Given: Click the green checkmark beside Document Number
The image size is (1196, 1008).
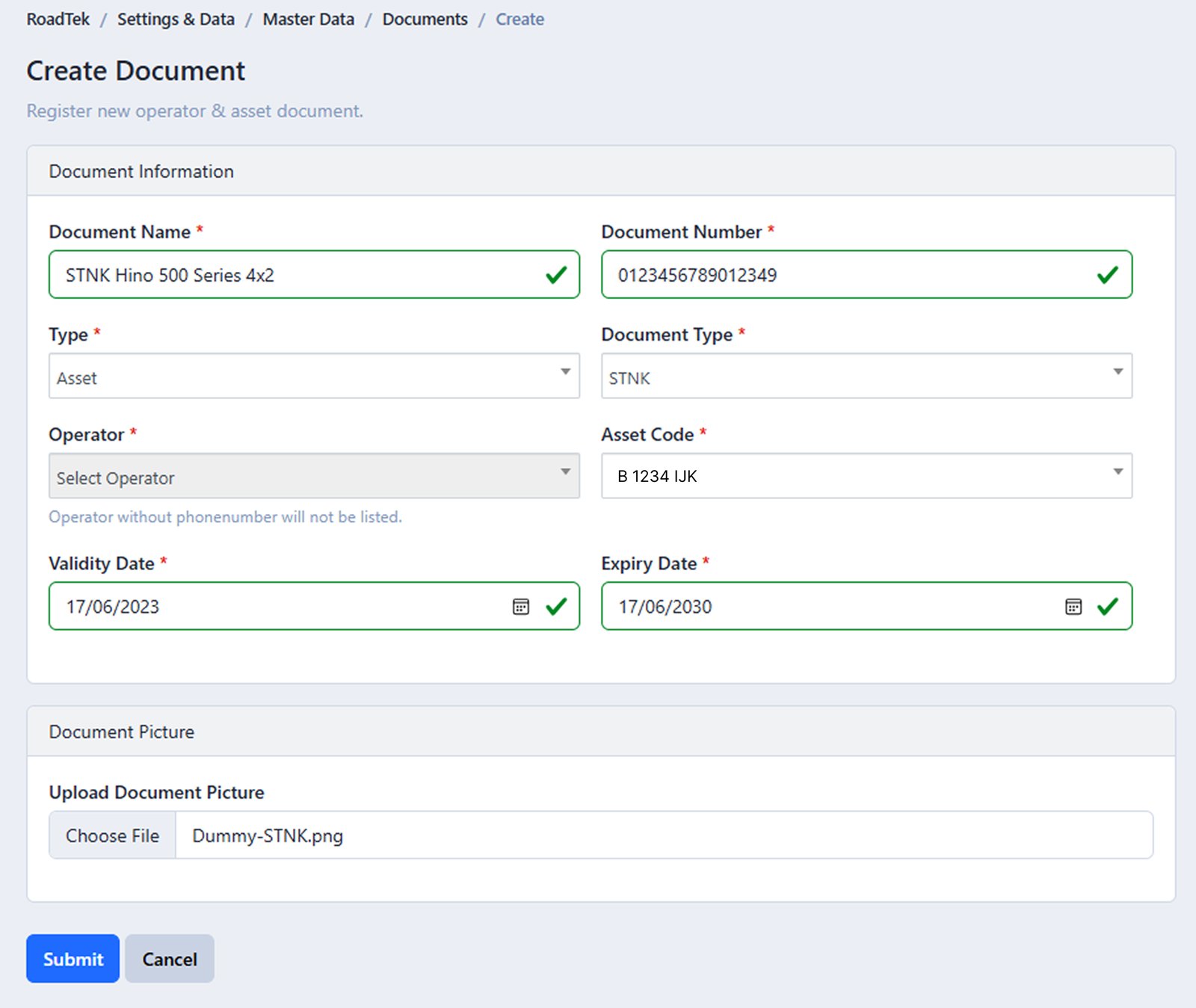Looking at the screenshot, I should [1109, 275].
